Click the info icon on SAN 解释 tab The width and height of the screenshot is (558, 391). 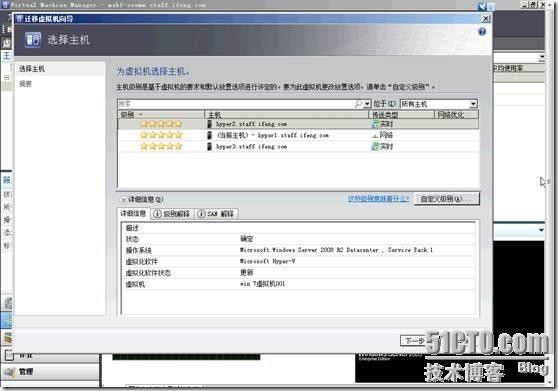pyautogui.click(x=201, y=214)
